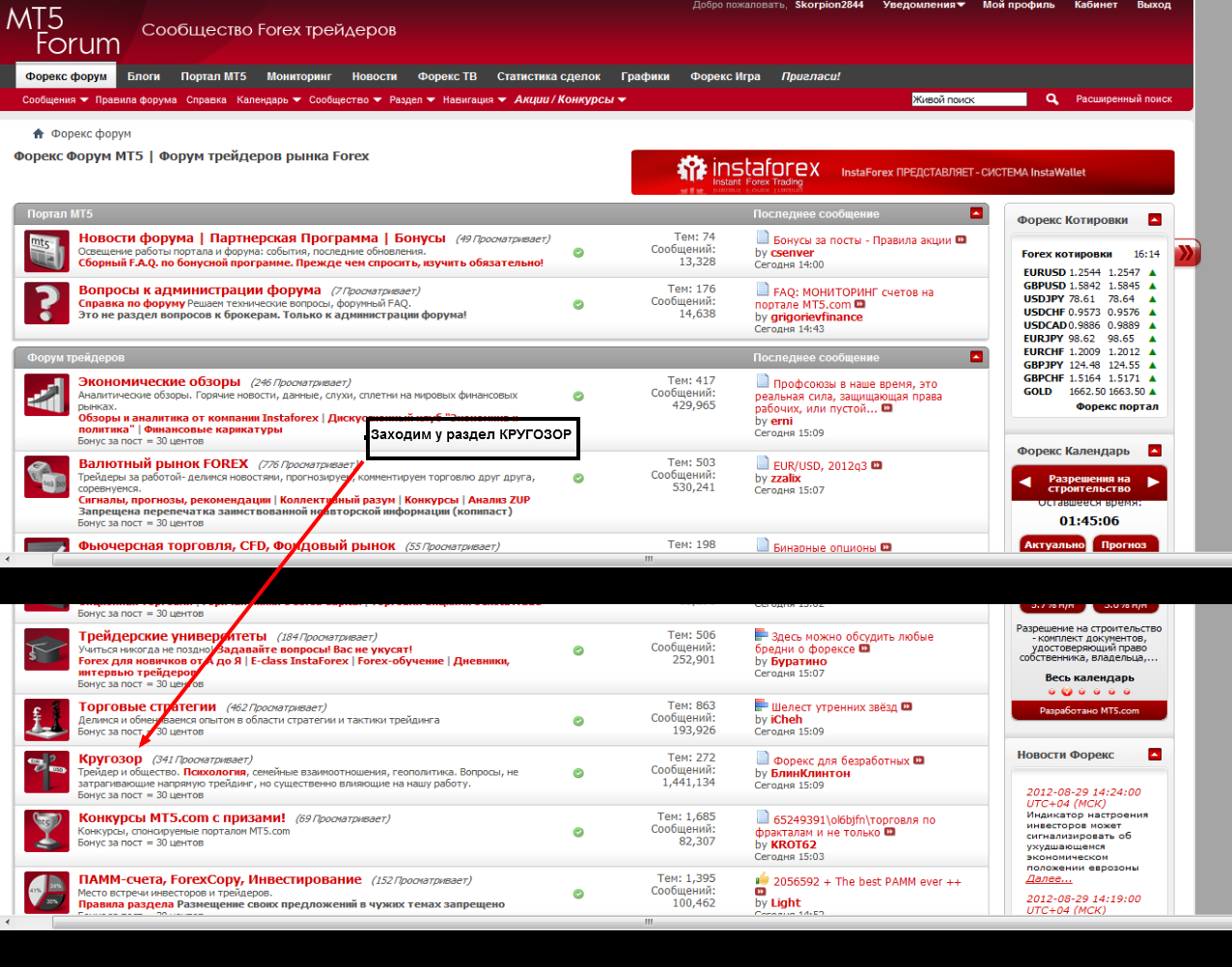
Task: Open the question-mark icon of Вопросы к администрации
Action: [45, 302]
